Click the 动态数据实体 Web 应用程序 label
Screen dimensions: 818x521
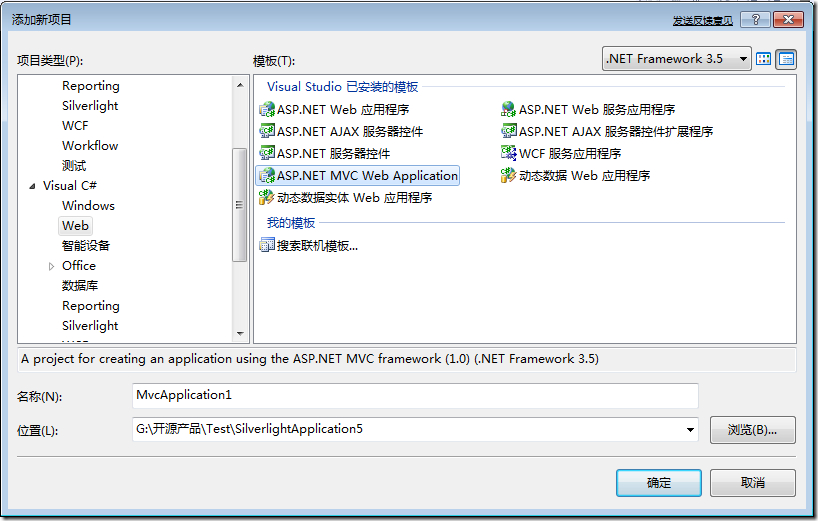pos(354,198)
